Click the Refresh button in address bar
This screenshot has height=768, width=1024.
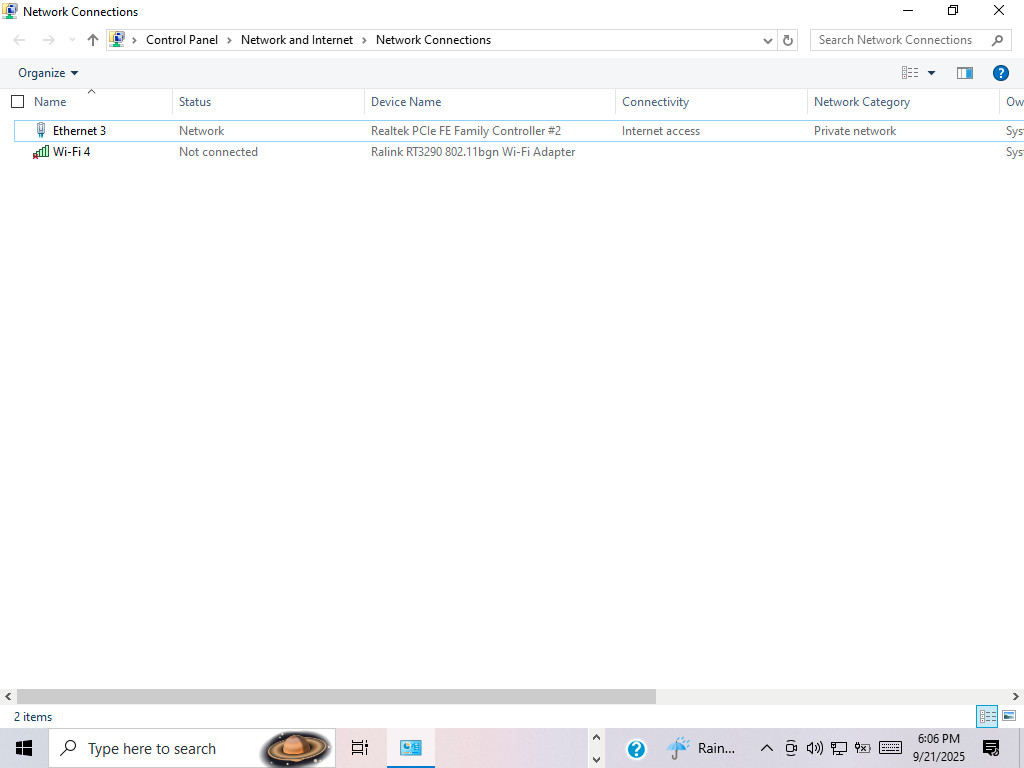point(788,40)
